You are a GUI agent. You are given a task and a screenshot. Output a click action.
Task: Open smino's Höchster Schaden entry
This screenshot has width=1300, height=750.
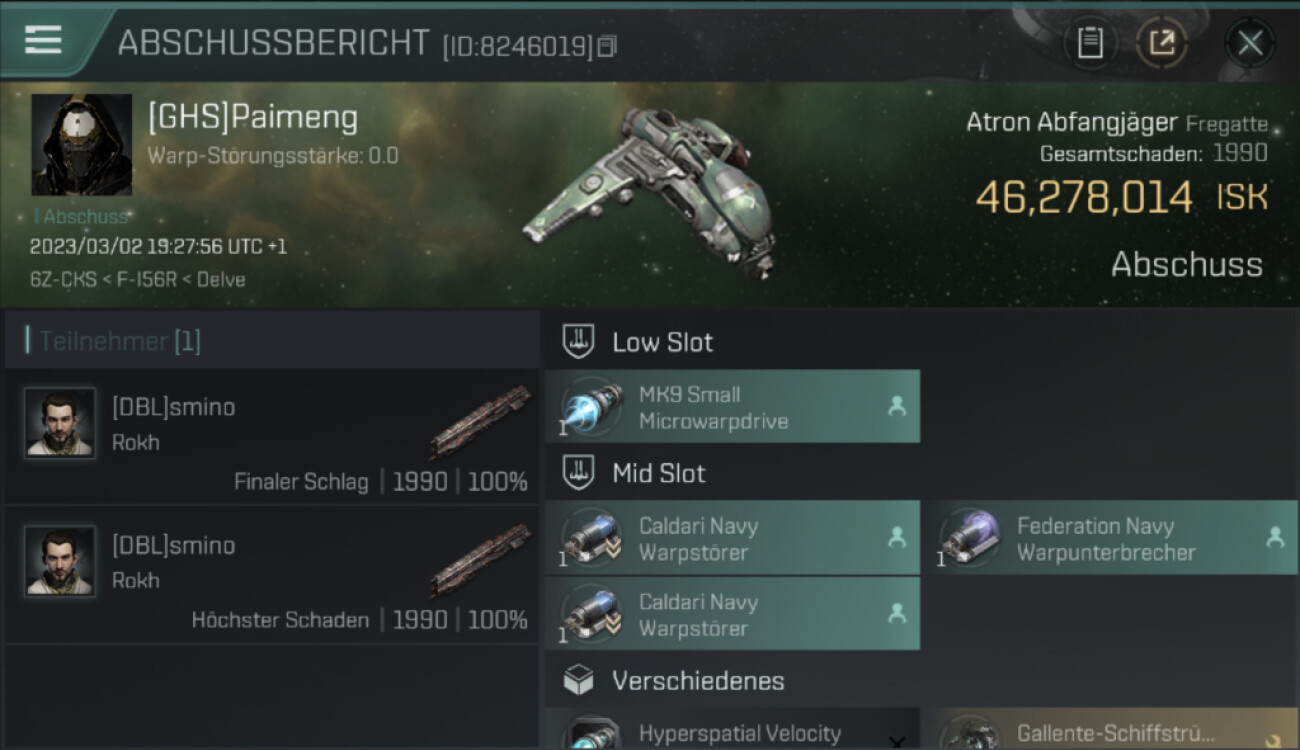[x=272, y=574]
